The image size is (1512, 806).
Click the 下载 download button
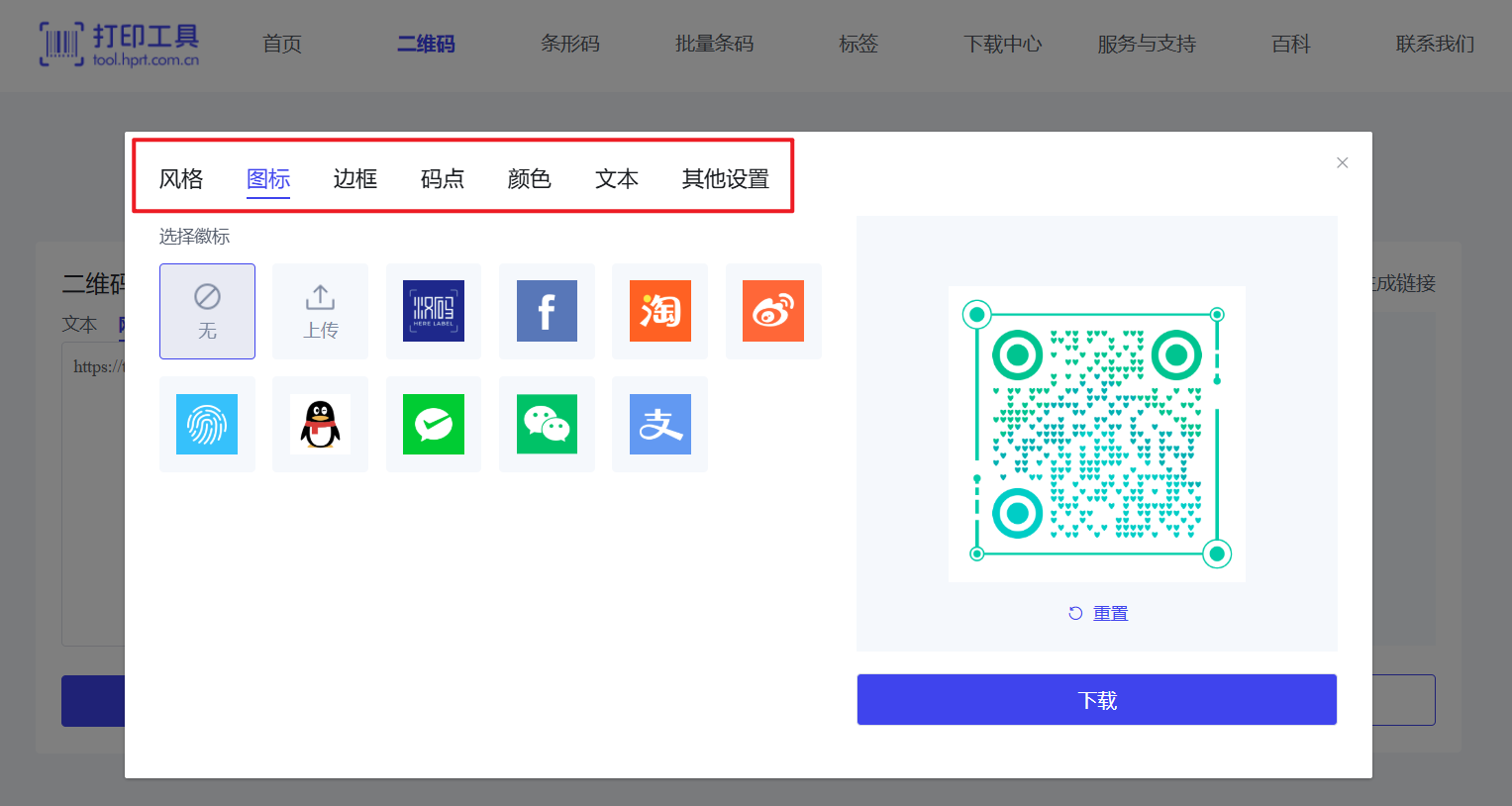click(1097, 700)
